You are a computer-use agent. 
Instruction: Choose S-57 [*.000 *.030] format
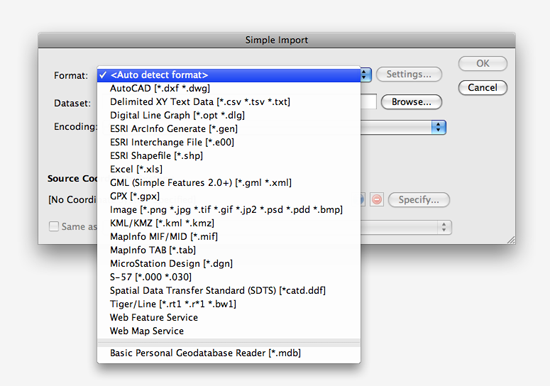pos(229,277)
